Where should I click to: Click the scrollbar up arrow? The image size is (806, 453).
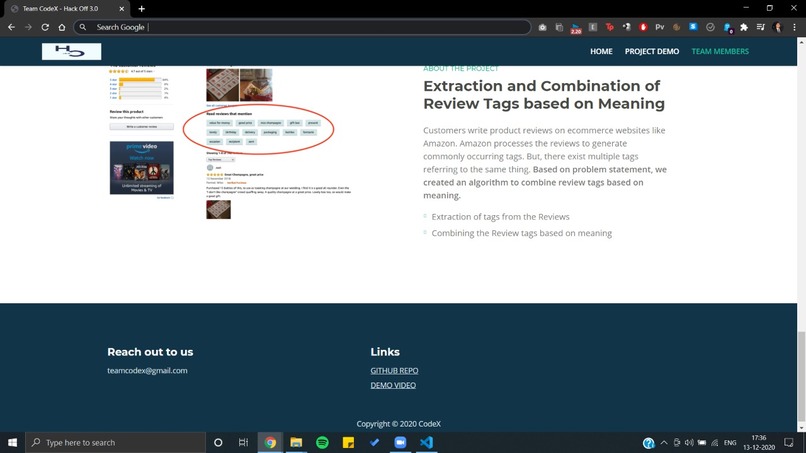click(801, 41)
